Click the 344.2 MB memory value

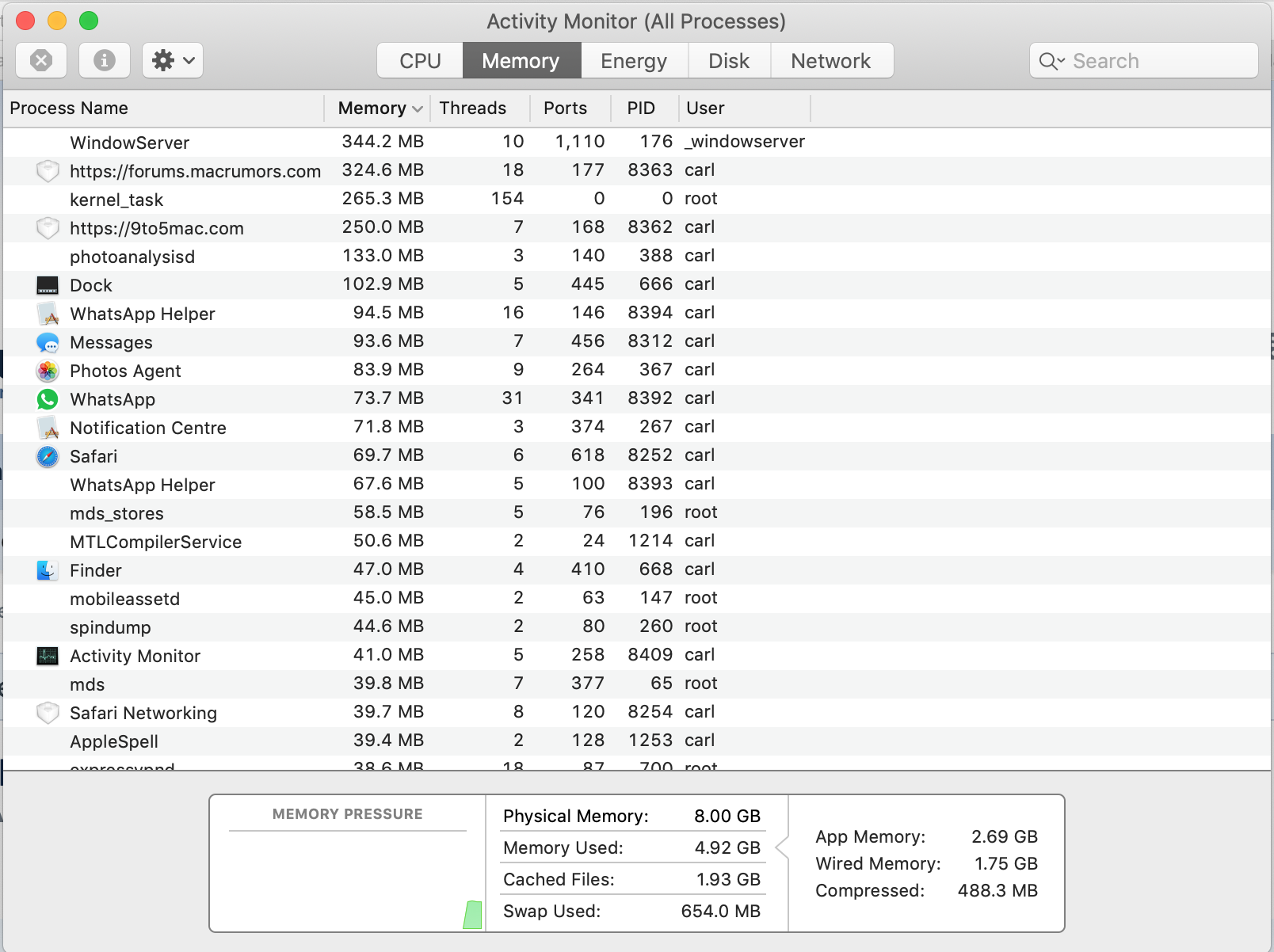(x=383, y=142)
